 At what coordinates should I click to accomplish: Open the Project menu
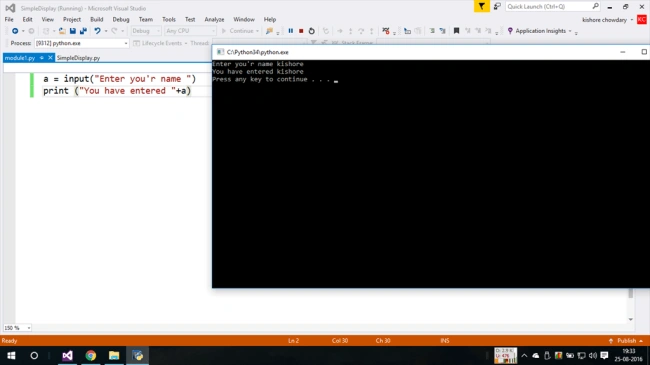[72, 19]
